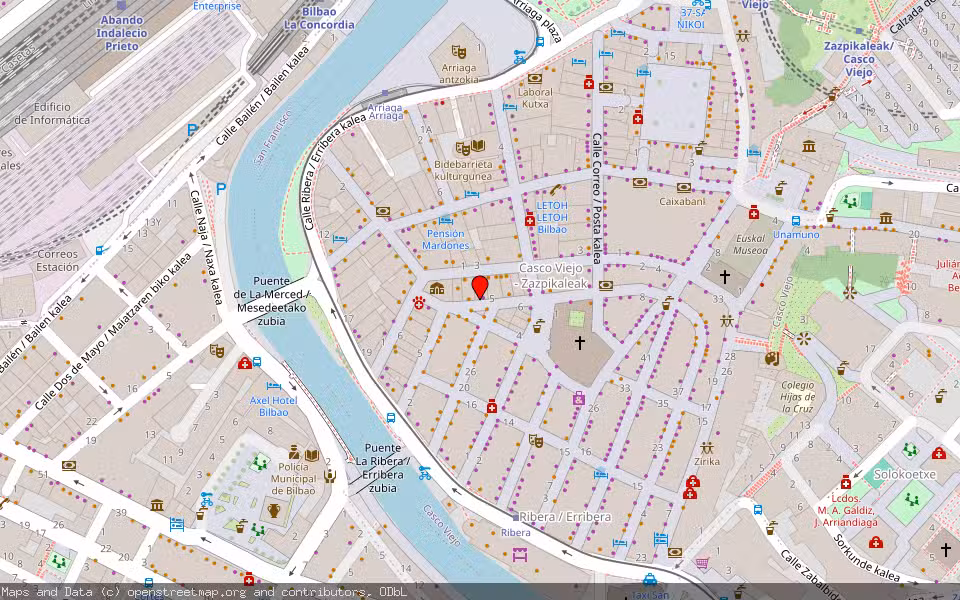Click the amphora monument icon near the police station
This screenshot has width=960, height=600.
coord(273,510)
